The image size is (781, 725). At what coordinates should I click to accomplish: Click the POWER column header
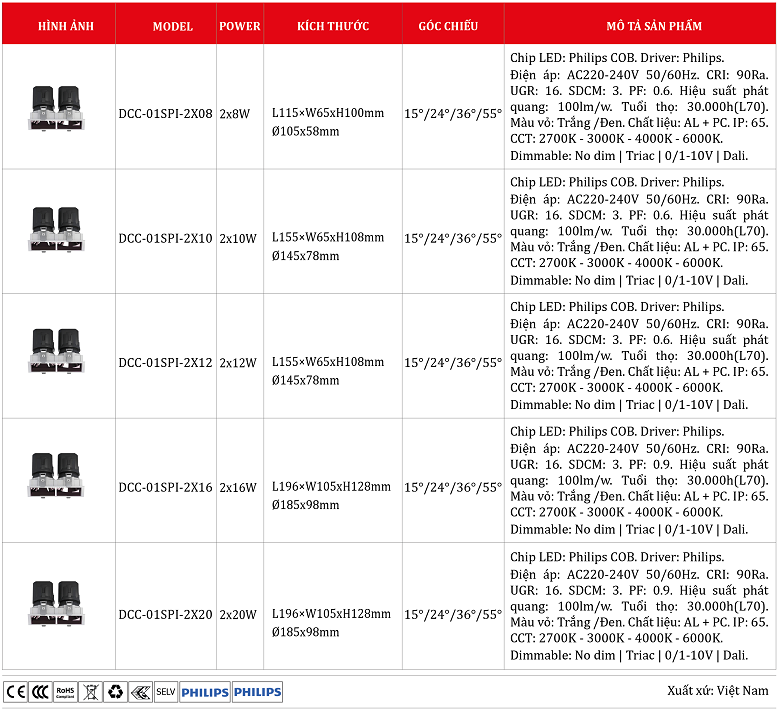pos(240,26)
